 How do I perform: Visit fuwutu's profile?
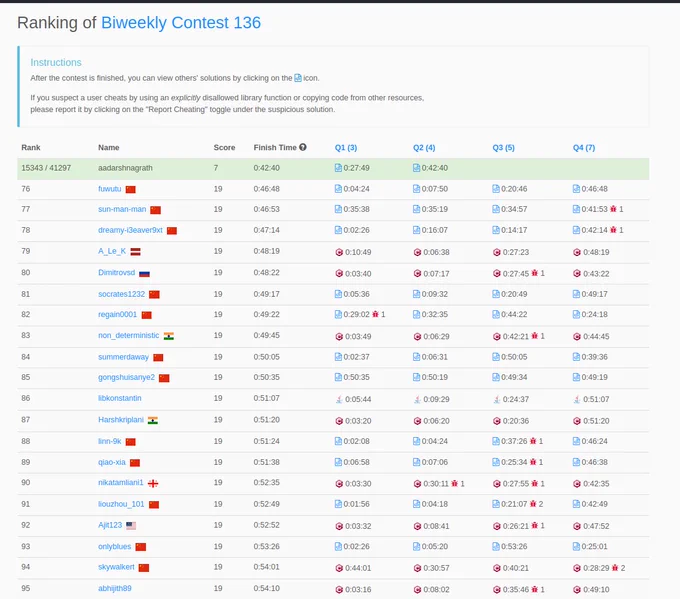110,189
